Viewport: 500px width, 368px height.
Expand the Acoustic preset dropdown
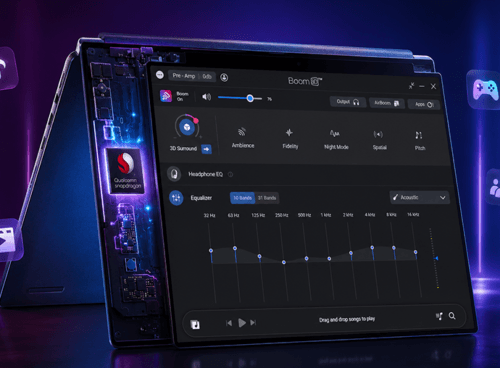coord(420,197)
